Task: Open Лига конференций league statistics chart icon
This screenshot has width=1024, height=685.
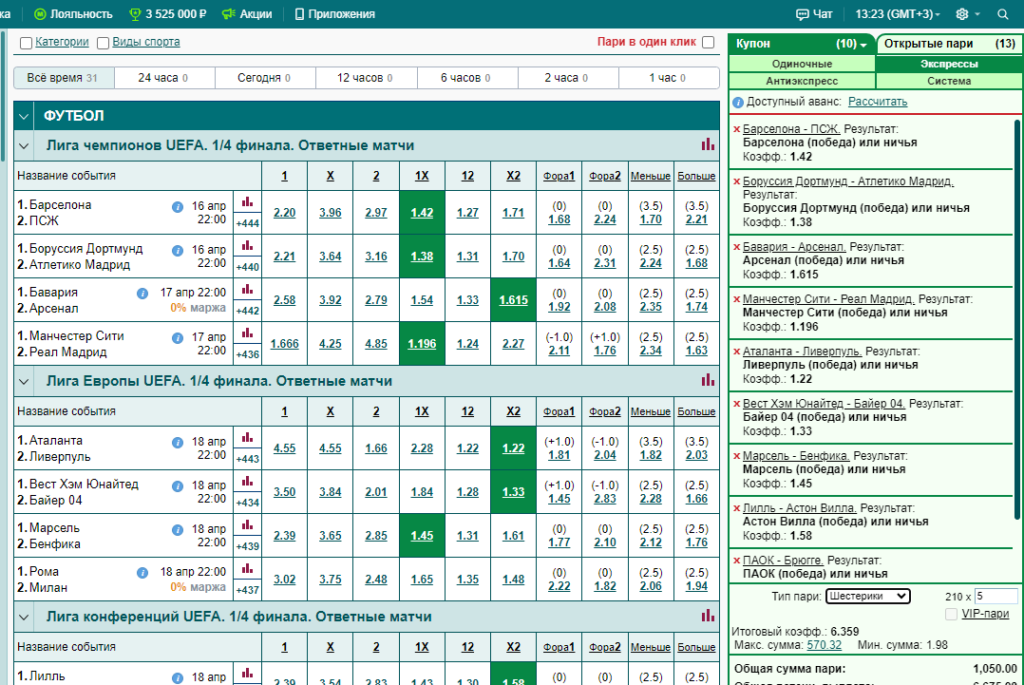Action: [708, 616]
